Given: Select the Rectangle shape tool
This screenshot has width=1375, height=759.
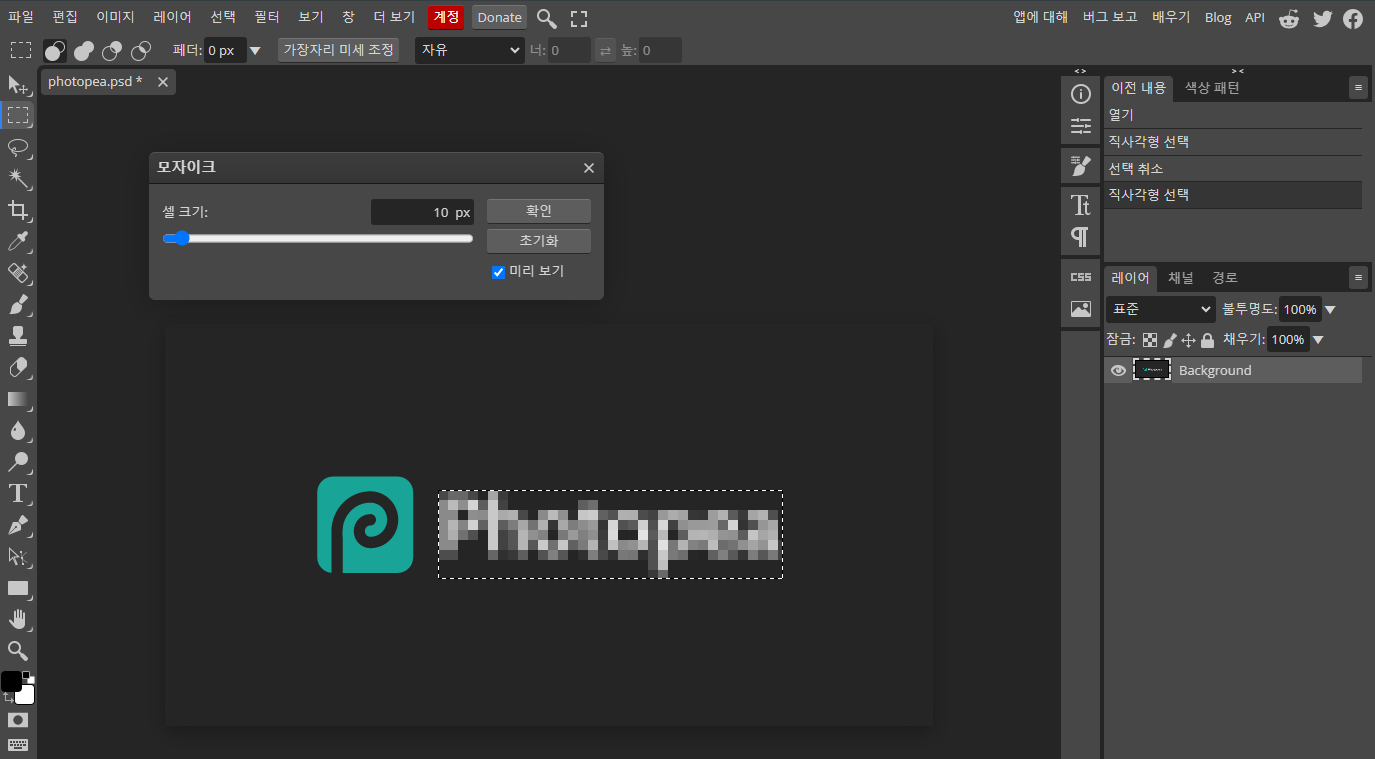Looking at the screenshot, I should 18,588.
